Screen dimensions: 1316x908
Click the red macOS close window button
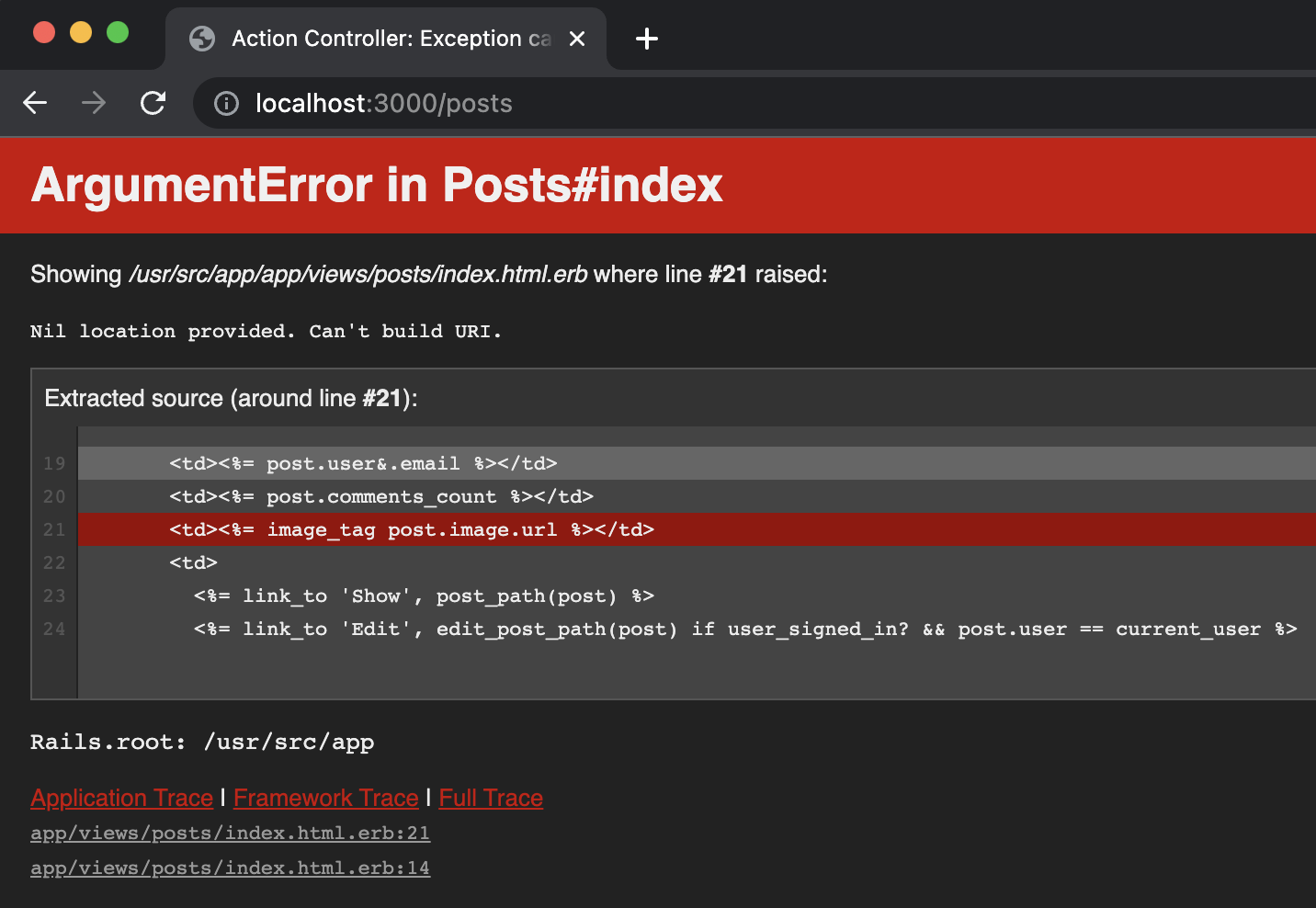pos(44,32)
